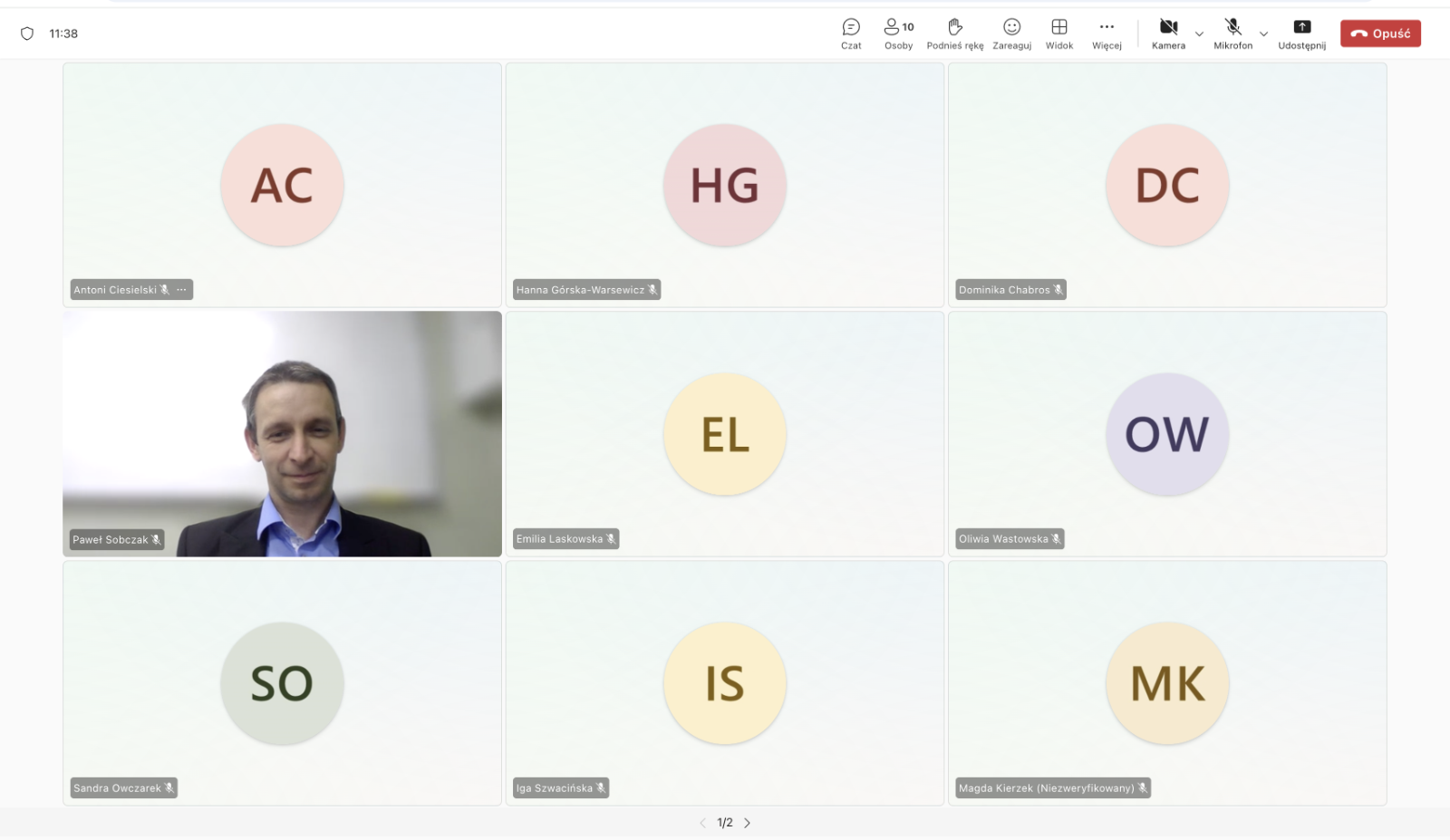Unmute the Mikrofon
This screenshot has height=840, width=1450.
(x=1232, y=34)
